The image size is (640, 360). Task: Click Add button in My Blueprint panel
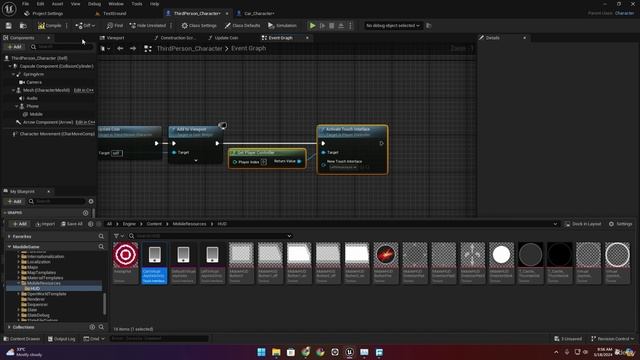[x=14, y=201]
